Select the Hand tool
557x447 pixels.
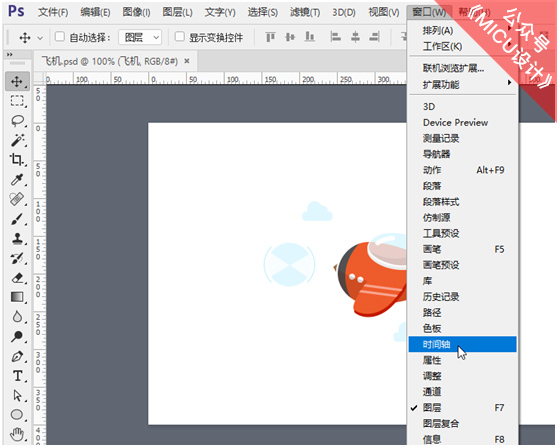17,434
